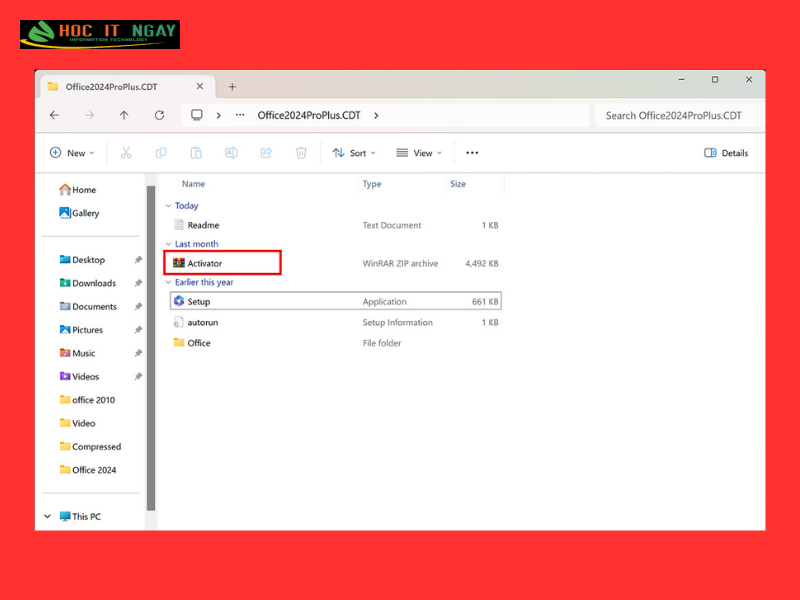Screen dimensions: 800x600
Task: Unpin Pictures using its pin icon
Action: pyautogui.click(x=138, y=330)
